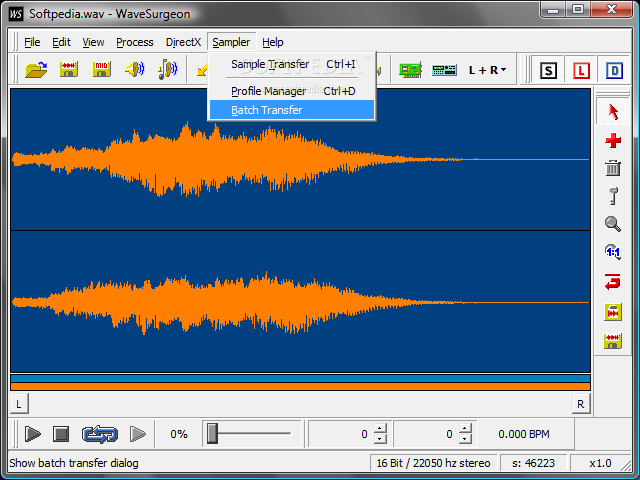640x480 pixels.
Task: Stop playback with the stop button
Action: (61, 434)
